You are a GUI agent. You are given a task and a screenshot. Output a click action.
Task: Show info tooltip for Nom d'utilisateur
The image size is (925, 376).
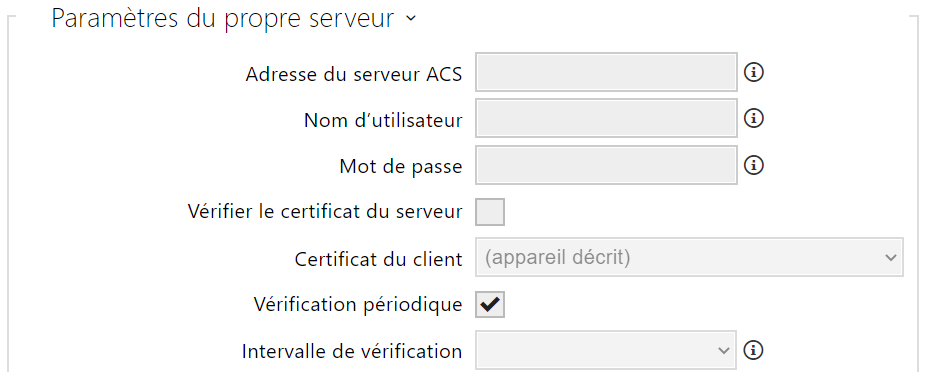click(x=753, y=119)
